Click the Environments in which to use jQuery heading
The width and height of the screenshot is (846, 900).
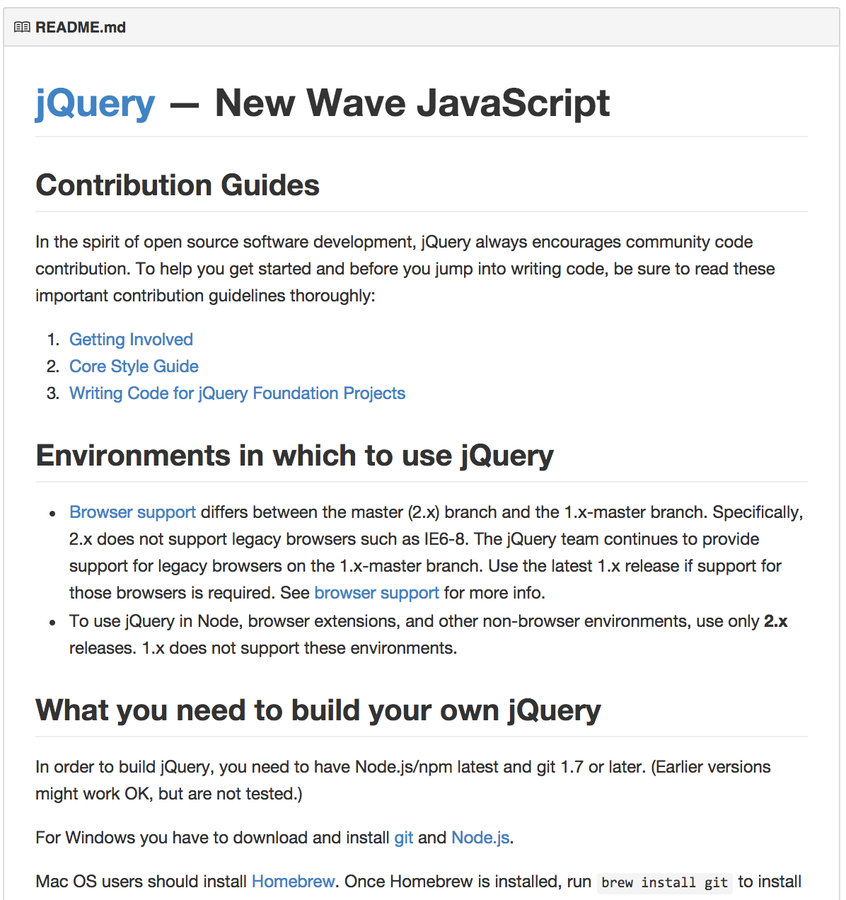tap(294, 456)
